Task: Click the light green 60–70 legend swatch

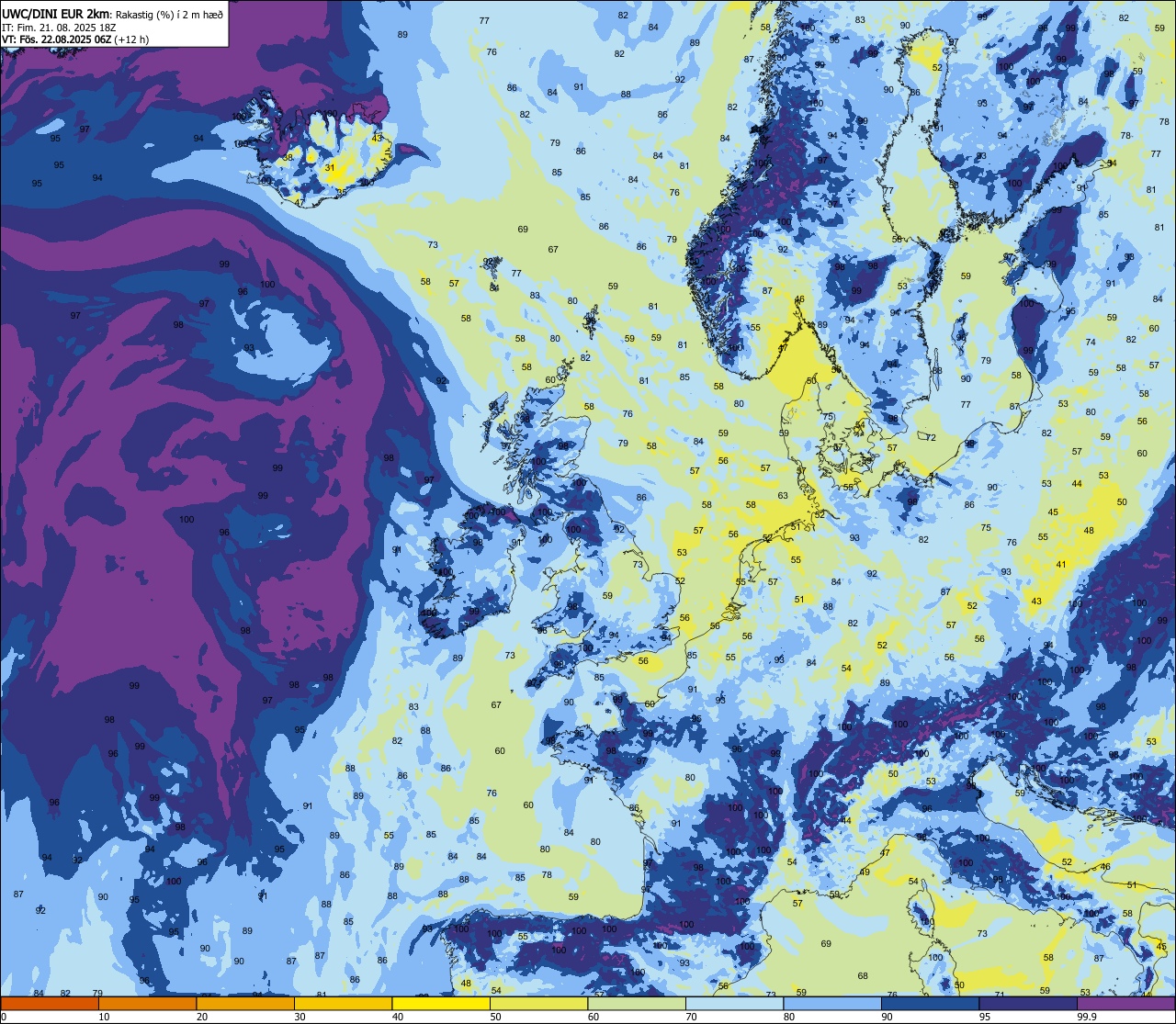Action: click(x=637, y=1003)
